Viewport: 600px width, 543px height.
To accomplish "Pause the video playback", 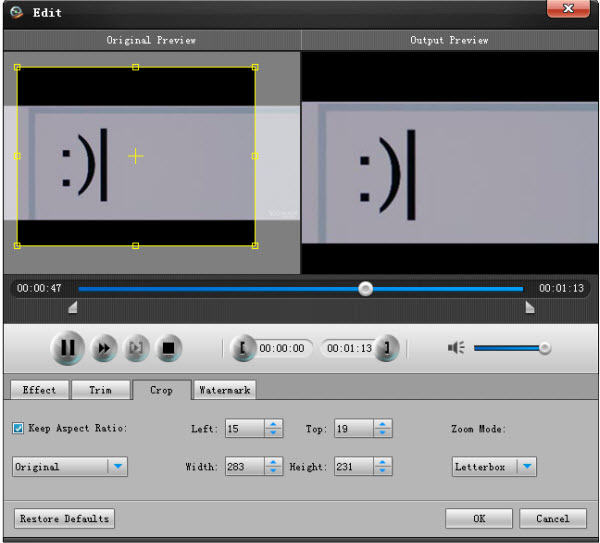I will pos(67,348).
